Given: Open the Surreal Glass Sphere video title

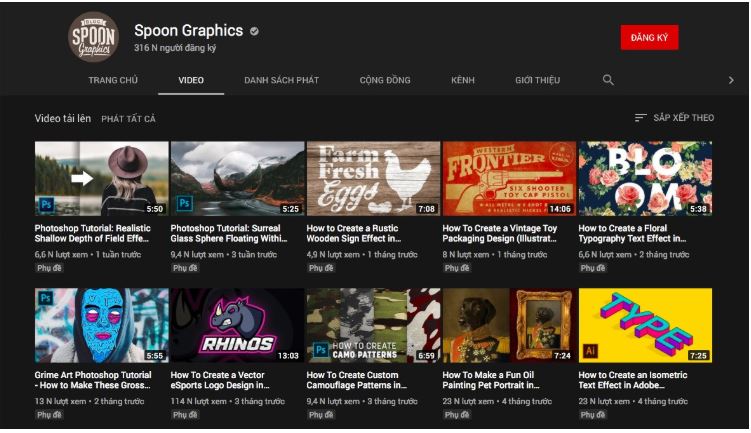Looking at the screenshot, I should (236, 233).
